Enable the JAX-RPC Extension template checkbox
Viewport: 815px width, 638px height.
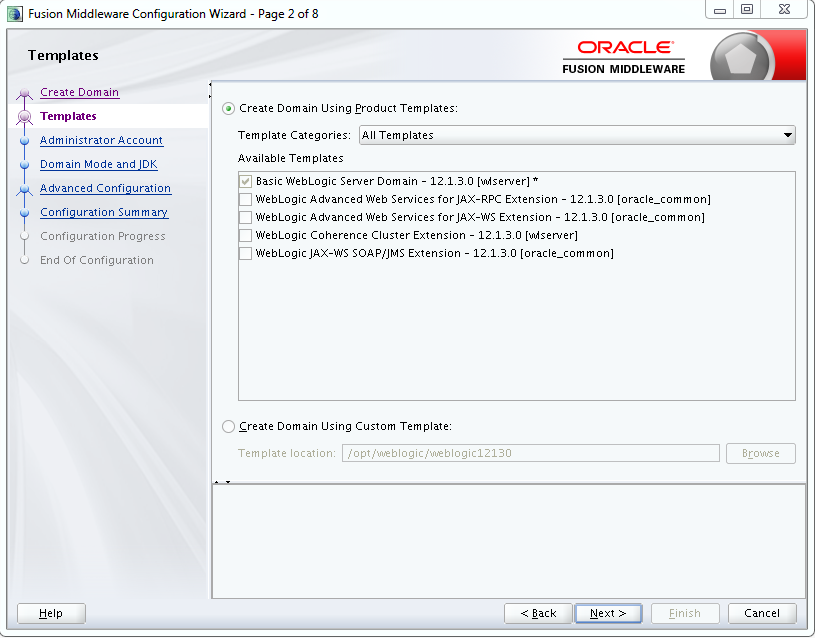click(x=246, y=199)
